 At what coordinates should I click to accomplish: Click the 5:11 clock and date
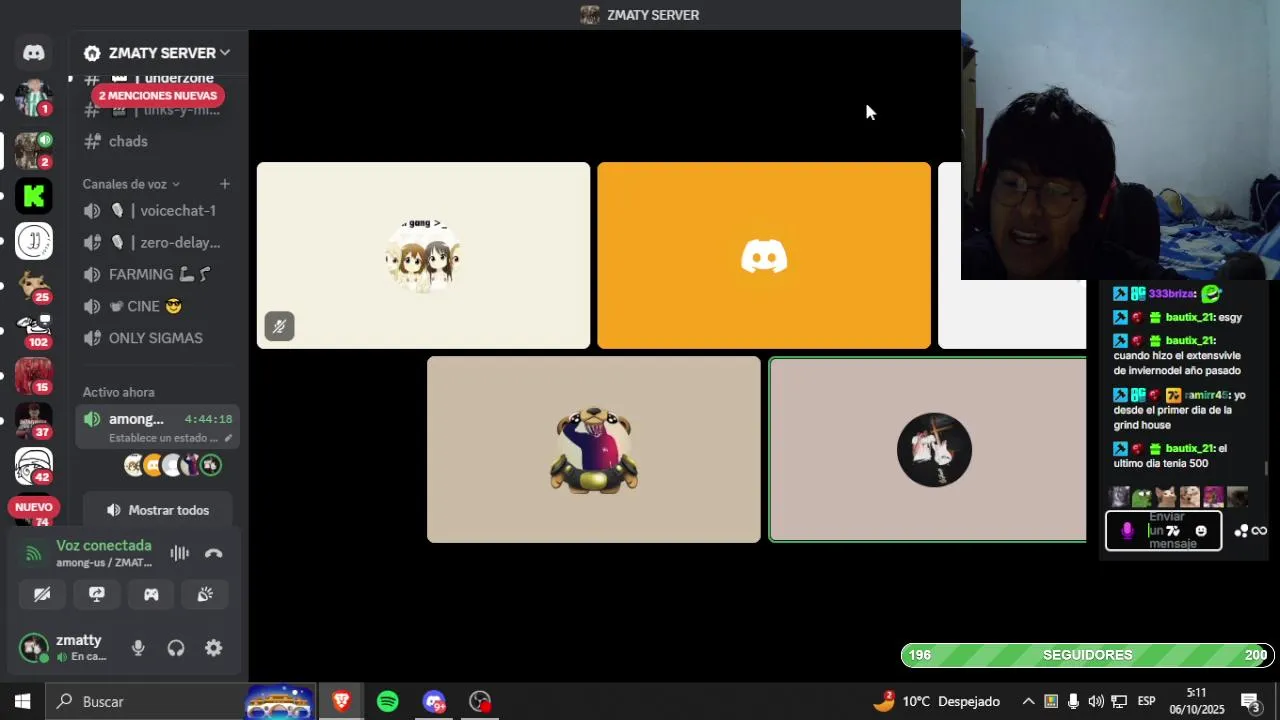point(1197,701)
